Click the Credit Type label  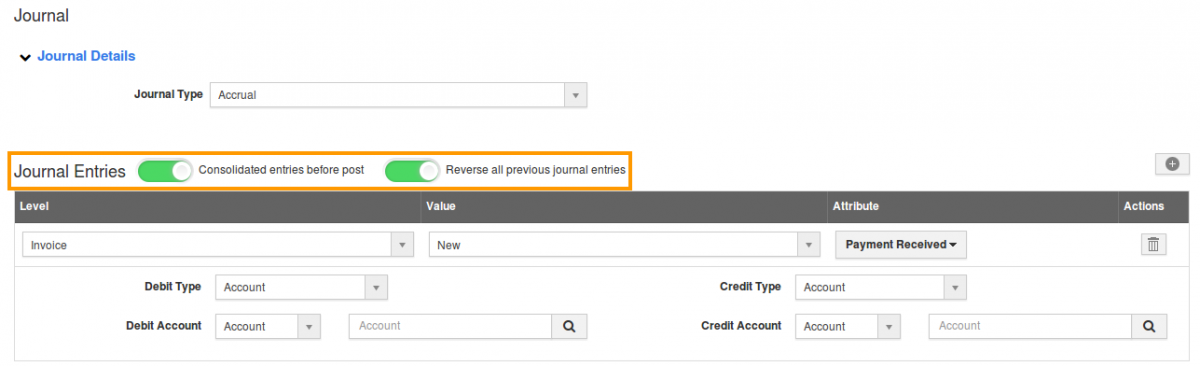point(750,286)
